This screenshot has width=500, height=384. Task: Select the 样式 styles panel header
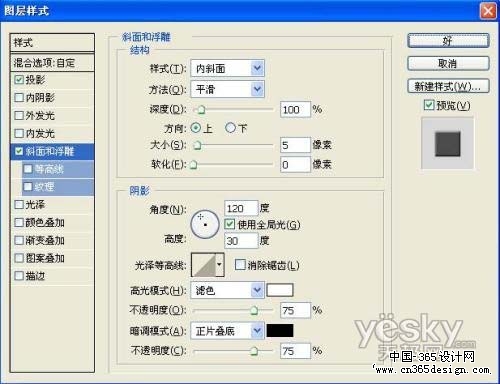pos(52,42)
